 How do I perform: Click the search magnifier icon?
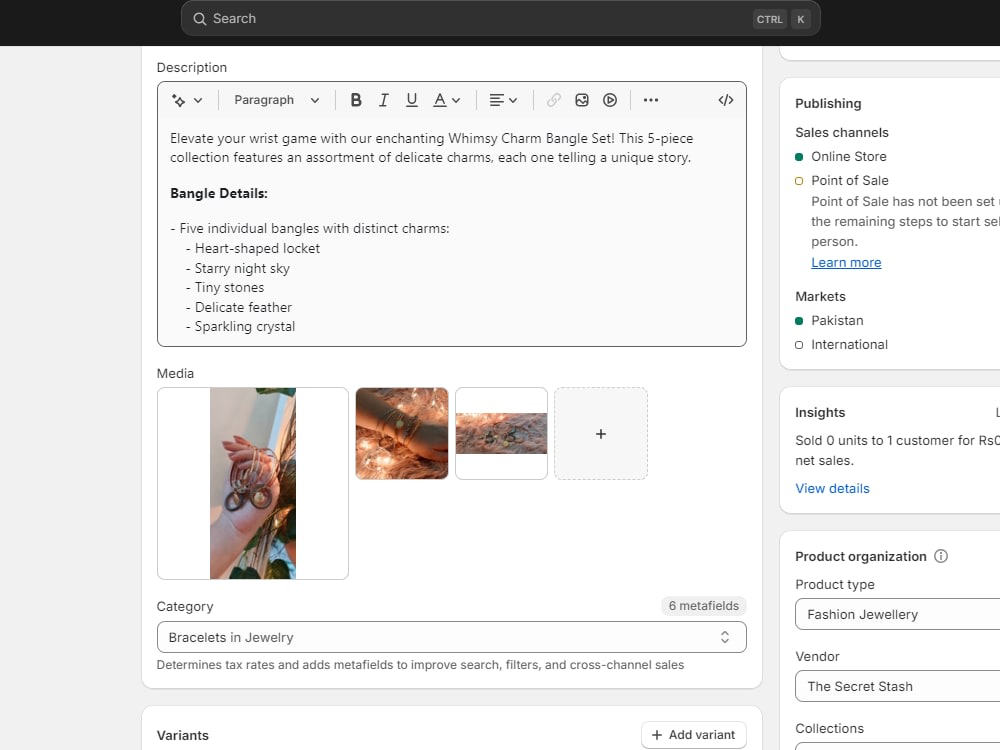pyautogui.click(x=200, y=18)
